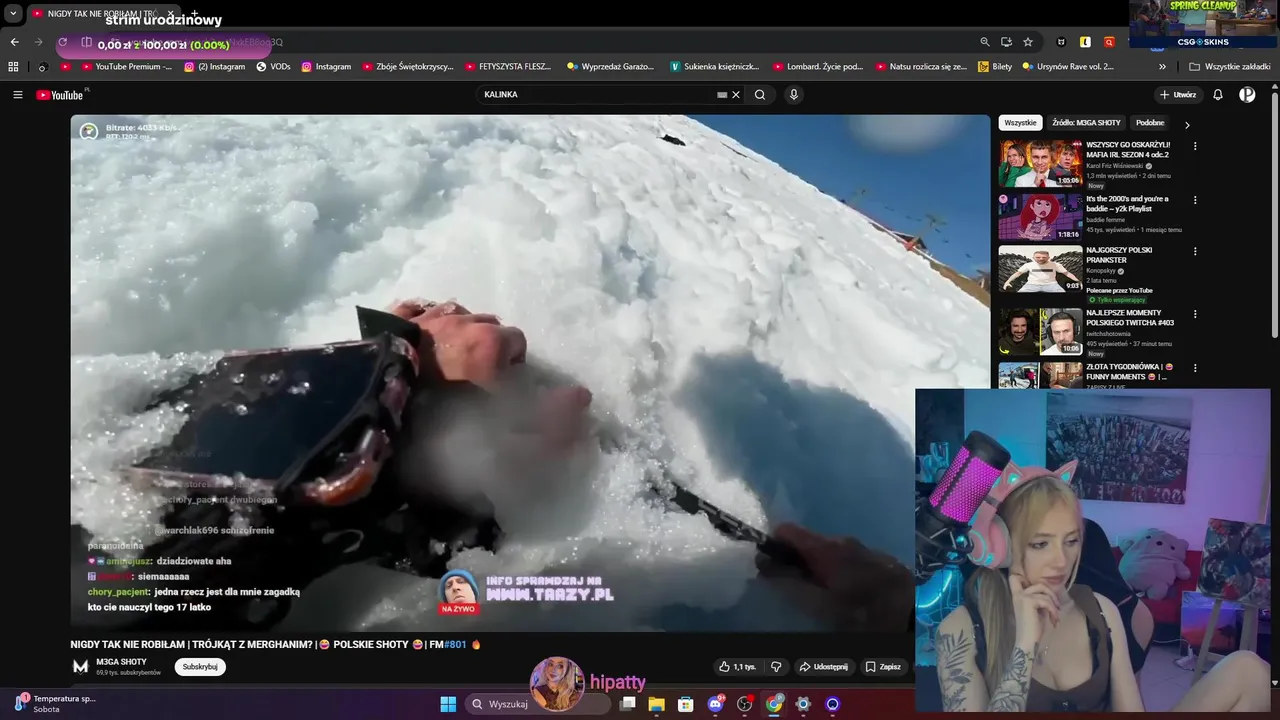Open more options for NAJLEPSZE MOMENTY video

click(1195, 314)
